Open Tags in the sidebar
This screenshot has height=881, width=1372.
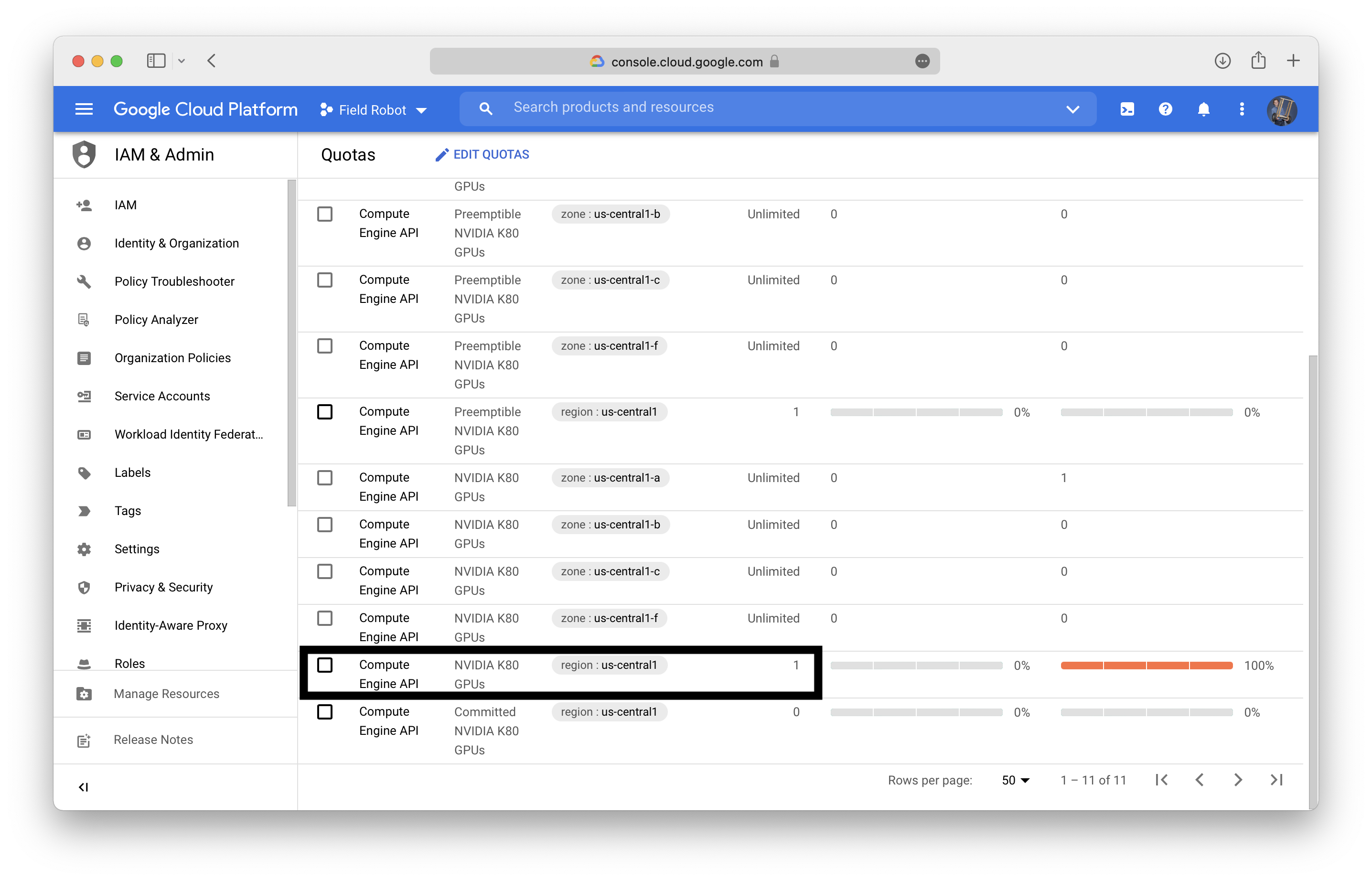[x=128, y=510]
